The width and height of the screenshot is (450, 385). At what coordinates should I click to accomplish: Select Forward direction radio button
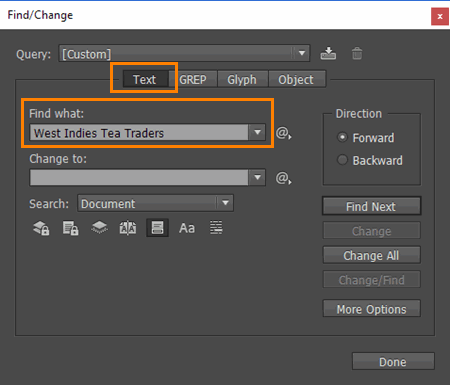(342, 137)
